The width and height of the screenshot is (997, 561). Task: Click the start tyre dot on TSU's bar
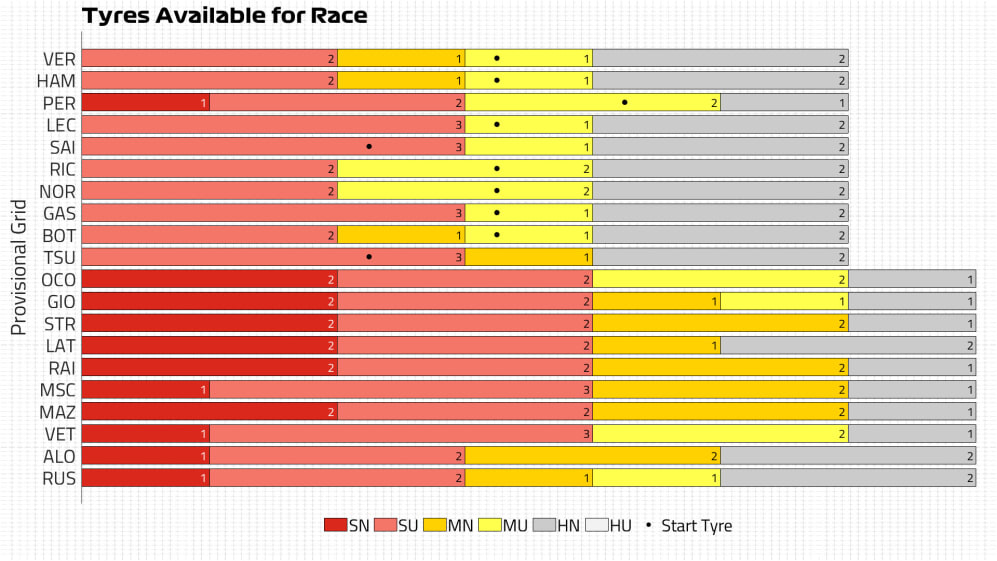[369, 256]
